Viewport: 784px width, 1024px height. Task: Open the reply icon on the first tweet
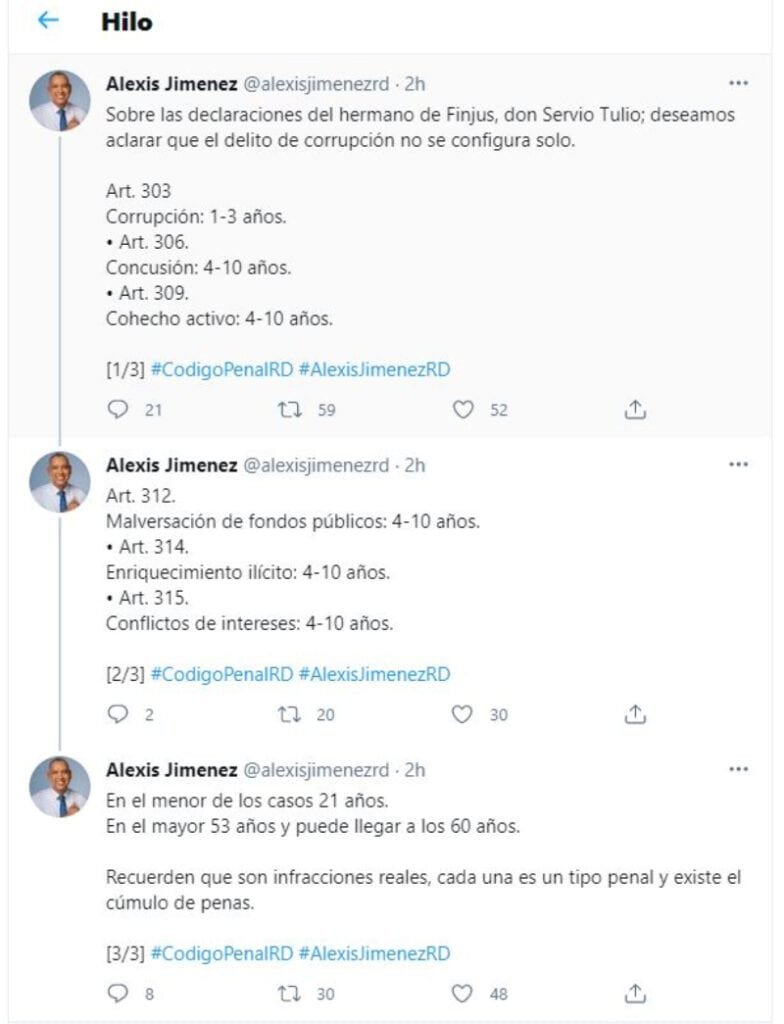coord(119,409)
